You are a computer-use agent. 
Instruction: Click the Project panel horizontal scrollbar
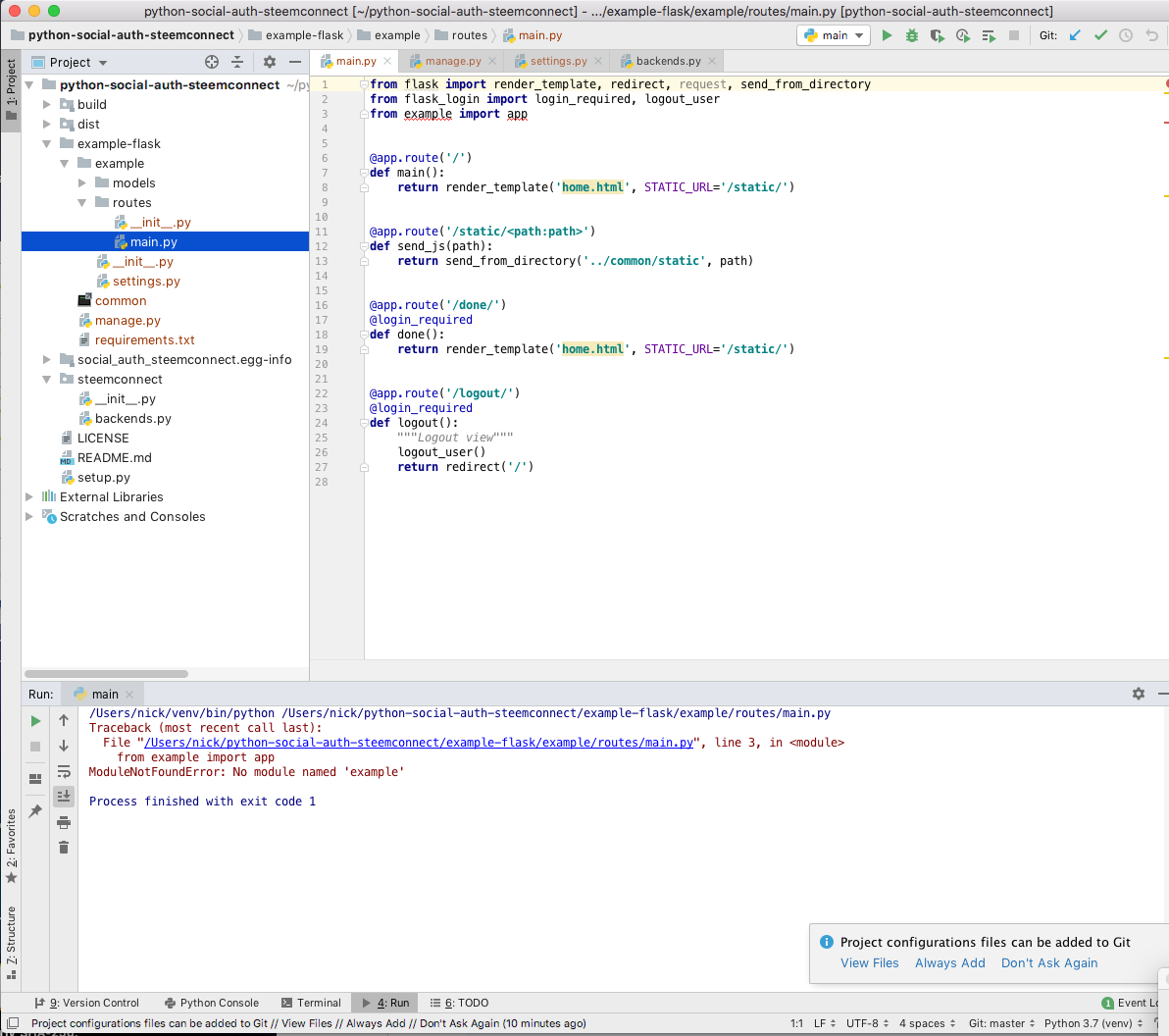point(106,674)
